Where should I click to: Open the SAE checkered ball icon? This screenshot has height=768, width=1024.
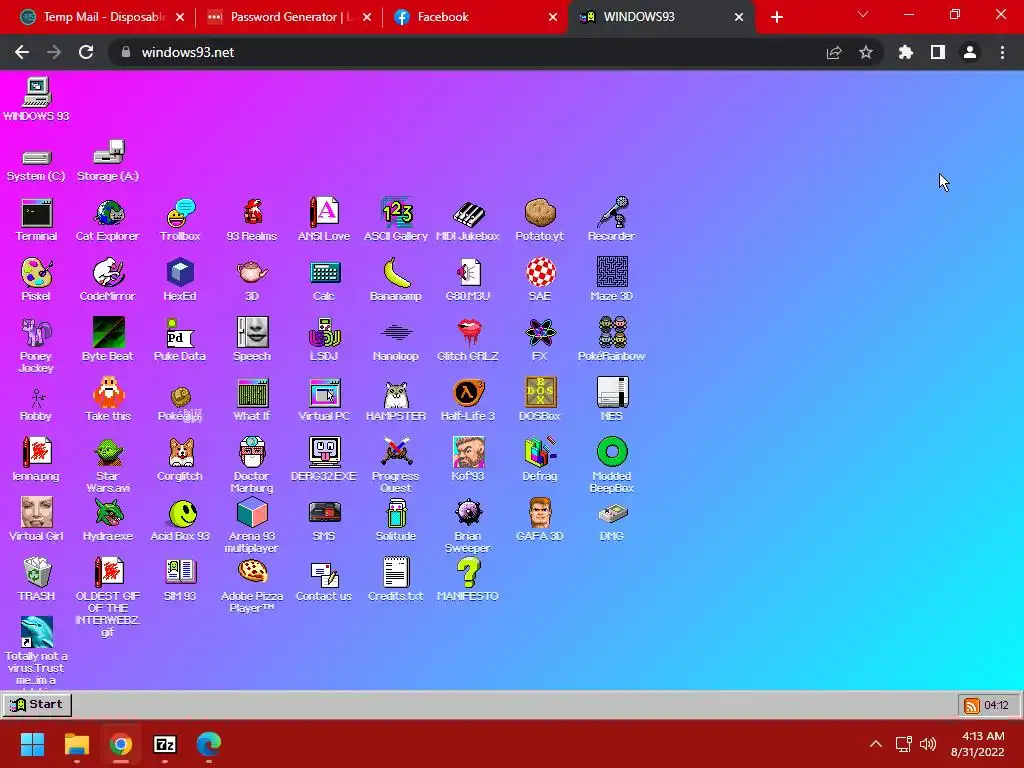click(x=540, y=280)
